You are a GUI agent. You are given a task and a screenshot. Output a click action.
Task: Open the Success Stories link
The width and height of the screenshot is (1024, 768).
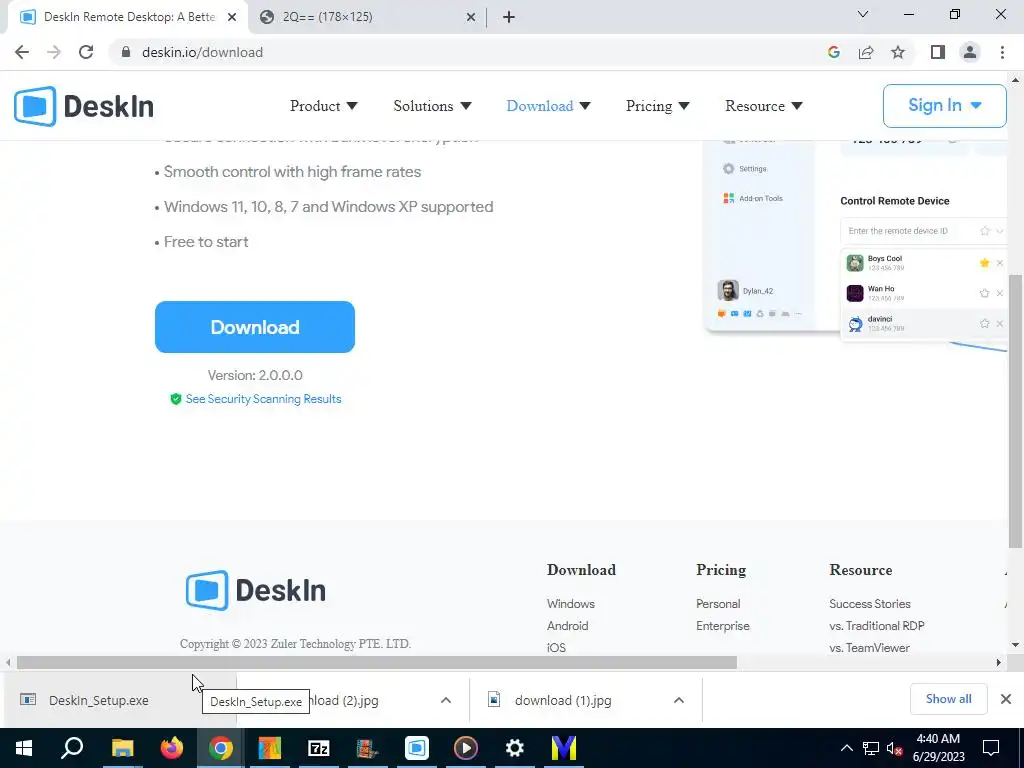pyautogui.click(x=869, y=604)
